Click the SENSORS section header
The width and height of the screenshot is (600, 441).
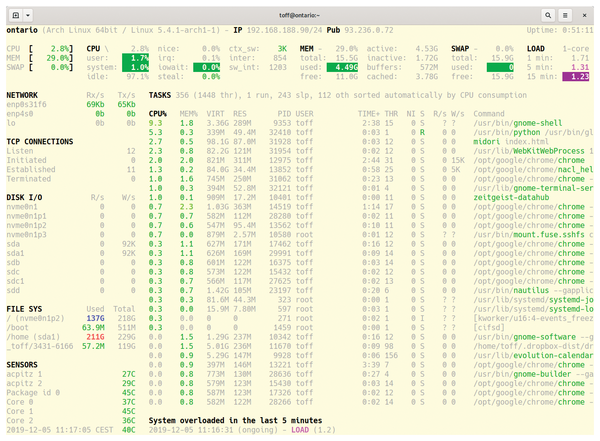click(22, 365)
